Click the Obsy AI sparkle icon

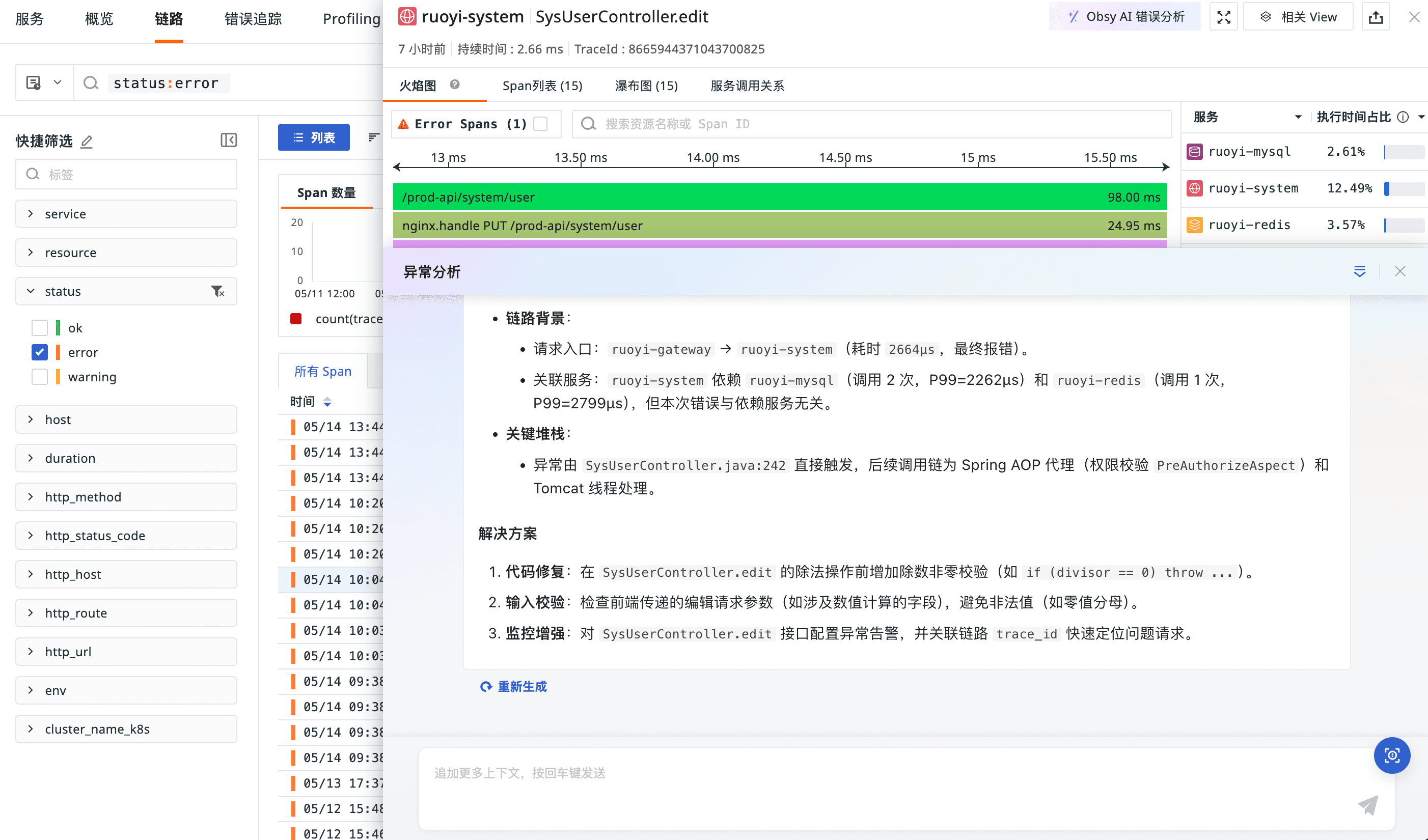[x=1073, y=16]
